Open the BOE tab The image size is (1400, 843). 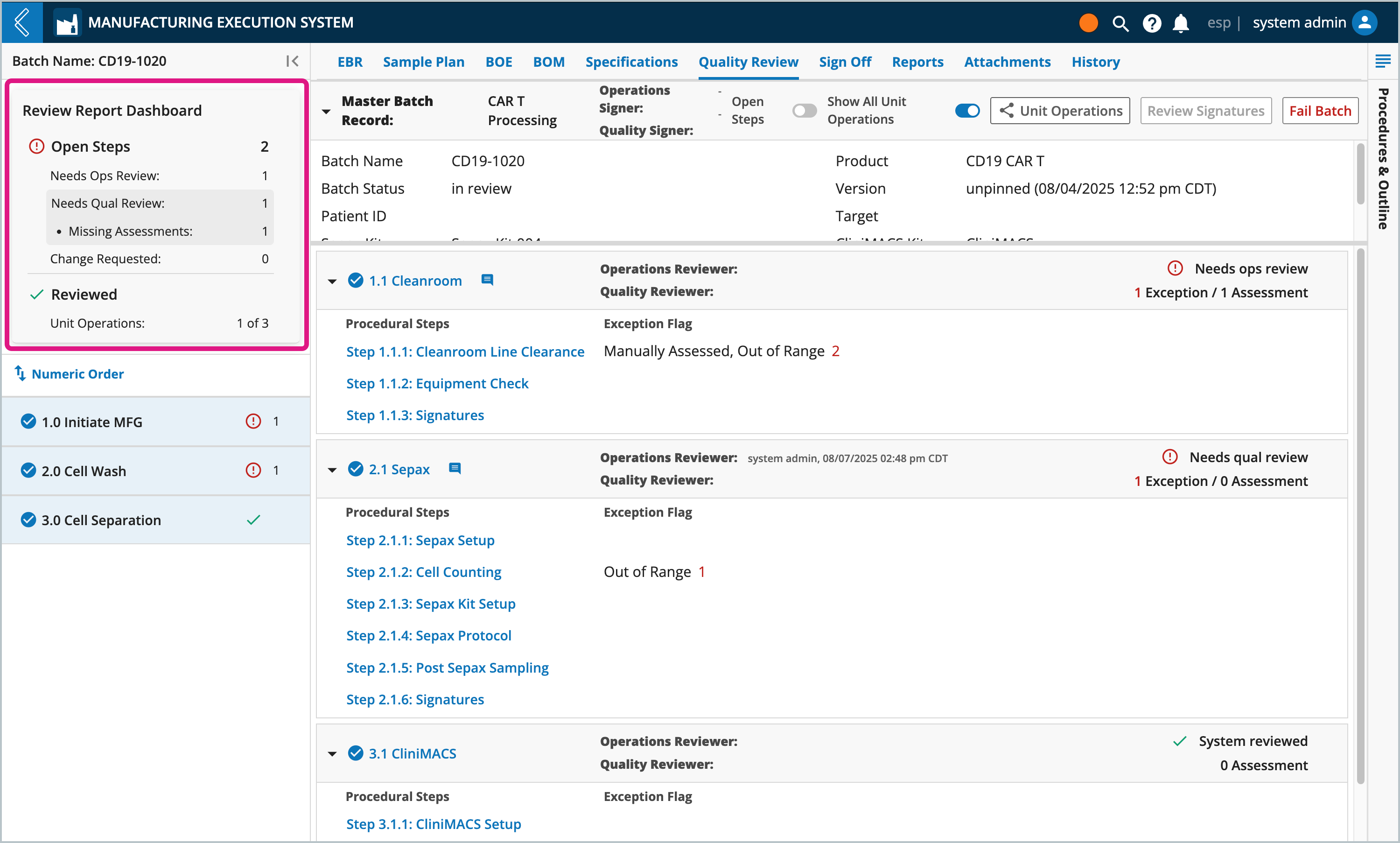coord(499,62)
